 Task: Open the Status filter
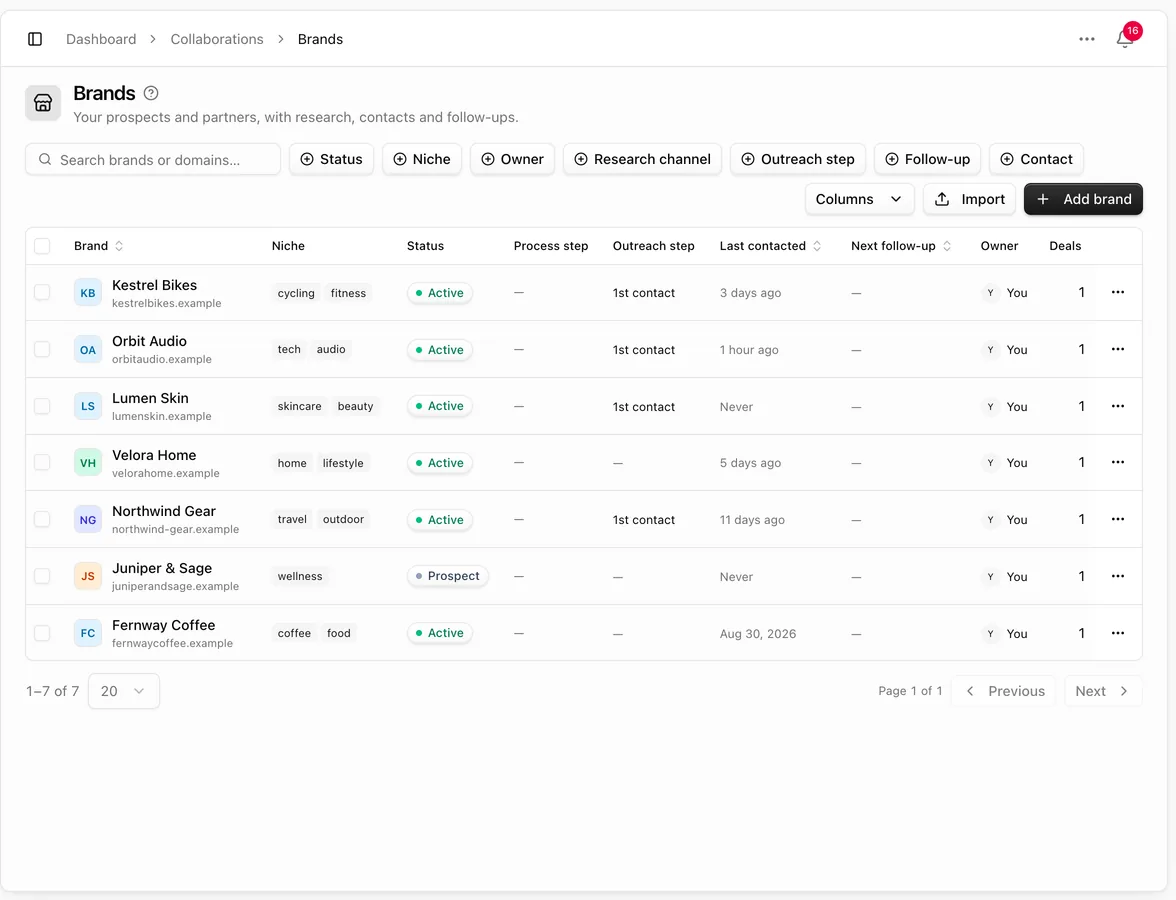click(332, 159)
